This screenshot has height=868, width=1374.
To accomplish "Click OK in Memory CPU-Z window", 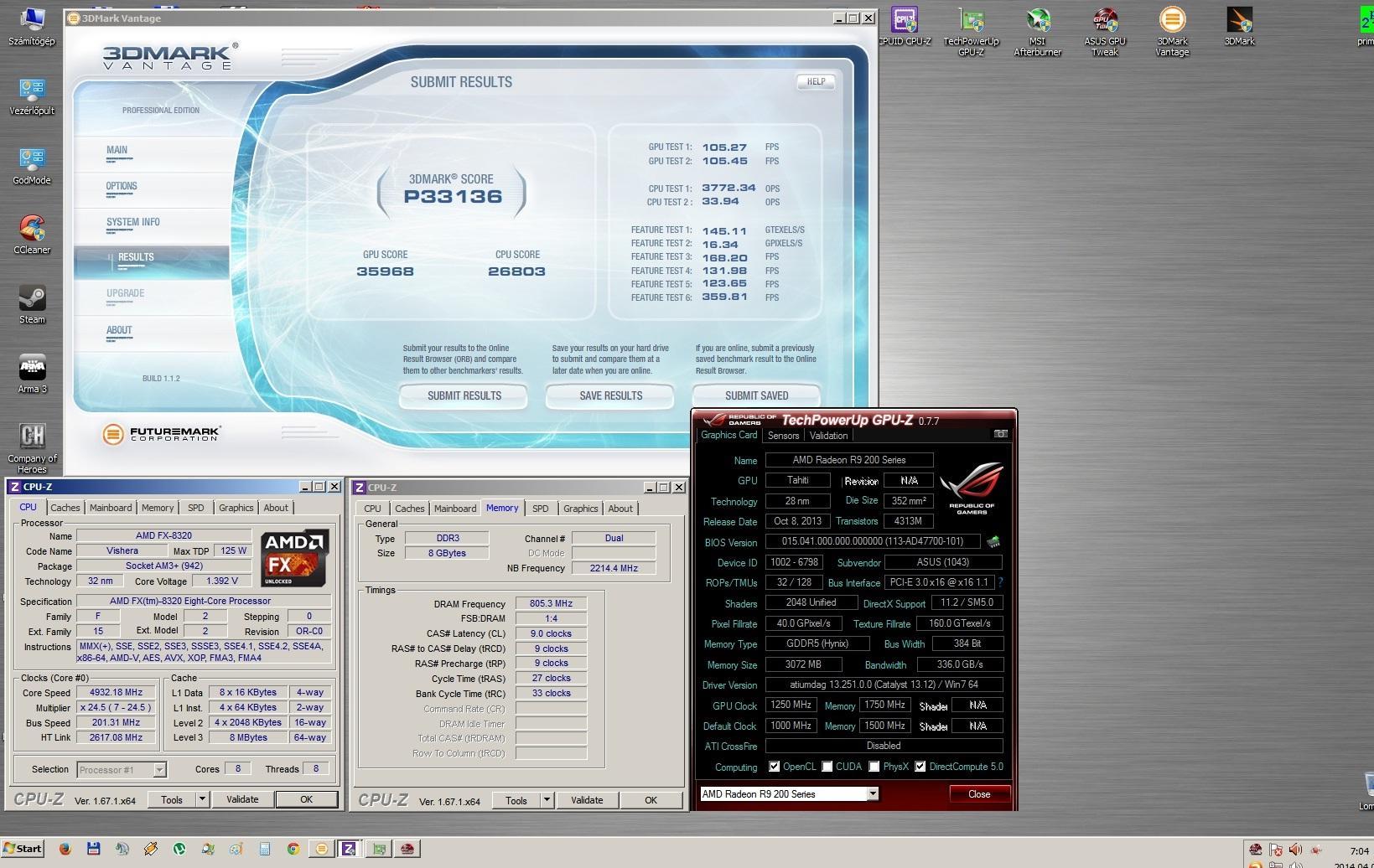I will pos(651,800).
